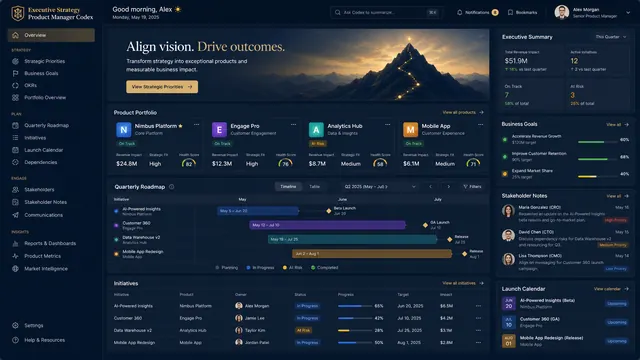Image resolution: width=640 pixels, height=360 pixels.
Task: Click the Nimbus Platform N icon
Action: point(124,130)
